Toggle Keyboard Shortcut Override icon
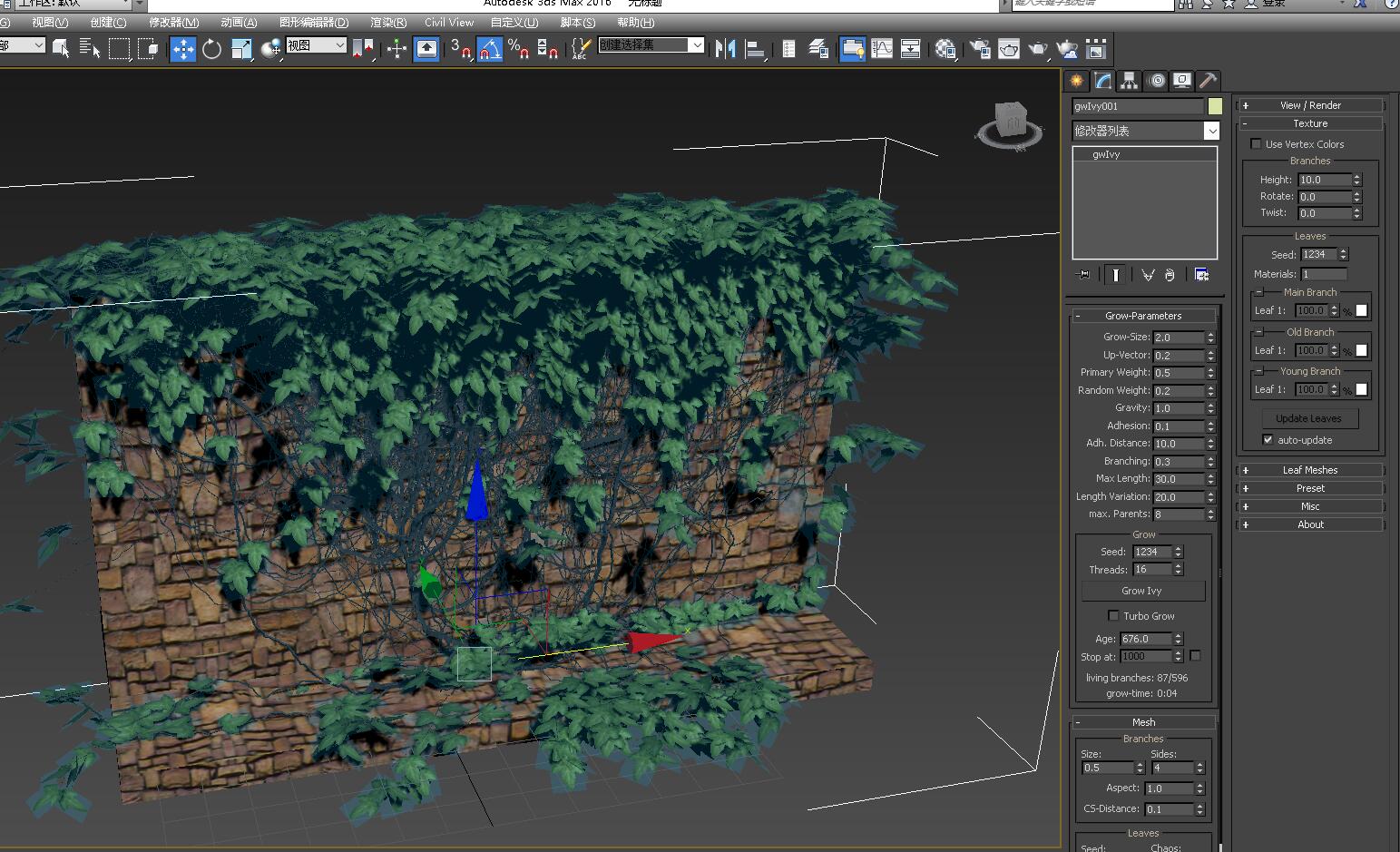1400x852 pixels. pyautogui.click(x=426, y=49)
